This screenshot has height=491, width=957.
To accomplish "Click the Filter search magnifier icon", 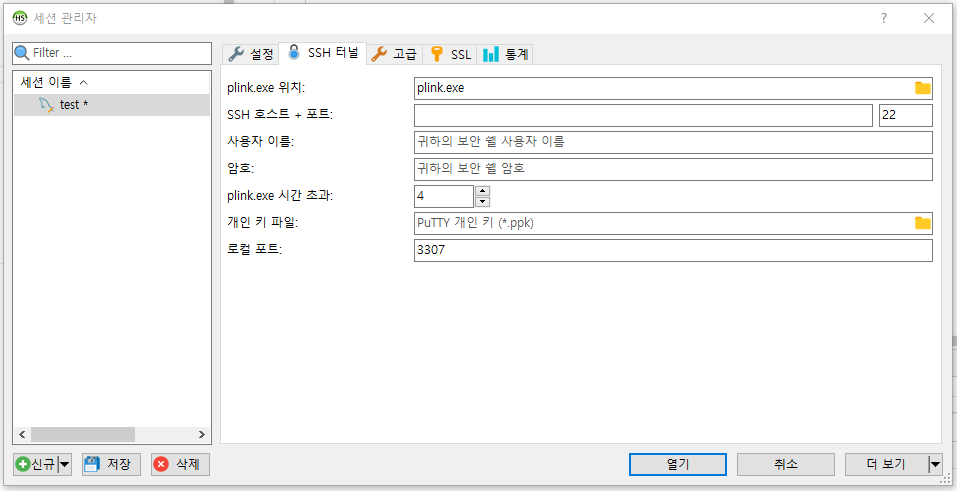I will (x=22, y=52).
